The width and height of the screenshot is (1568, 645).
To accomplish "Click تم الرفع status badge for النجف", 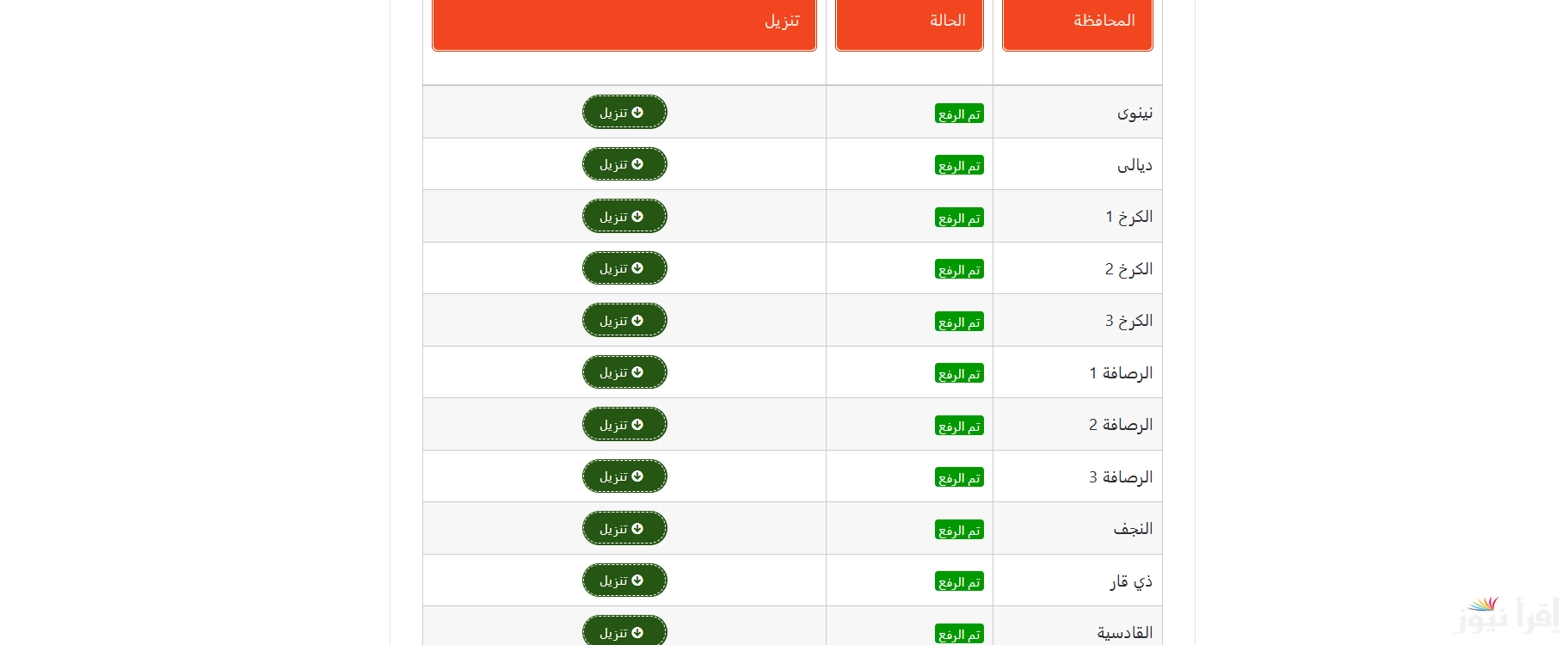I will [x=959, y=530].
